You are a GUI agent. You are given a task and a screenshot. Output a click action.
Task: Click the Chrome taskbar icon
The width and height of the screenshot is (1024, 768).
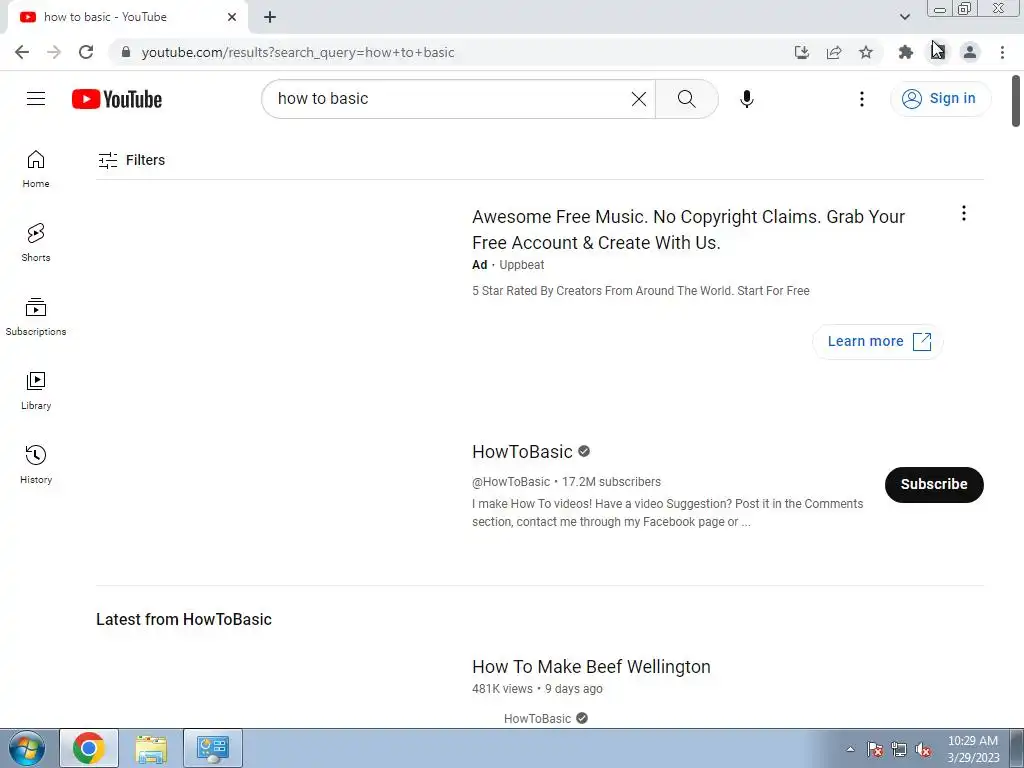[89, 748]
